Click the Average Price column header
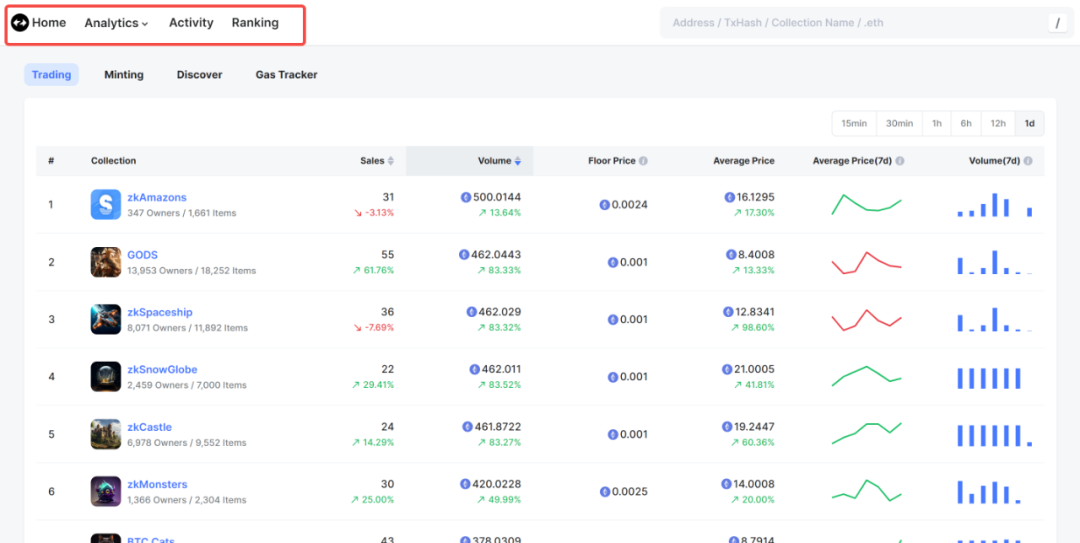The image size is (1080, 543). (x=744, y=161)
